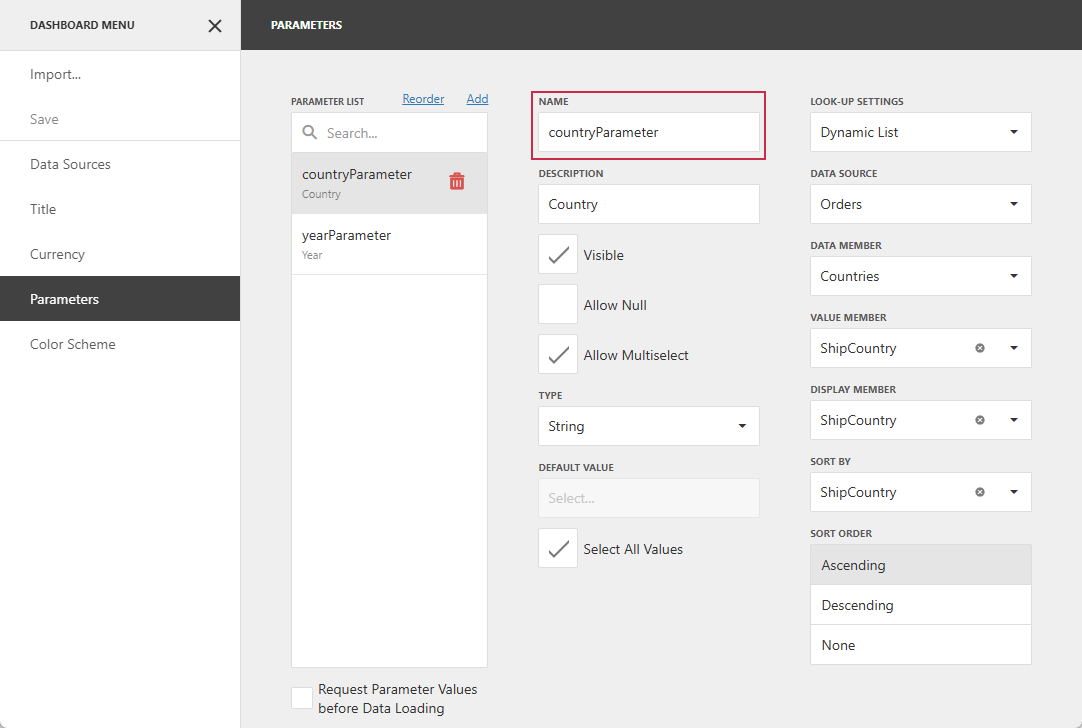Select Descending sort order

pos(921,605)
